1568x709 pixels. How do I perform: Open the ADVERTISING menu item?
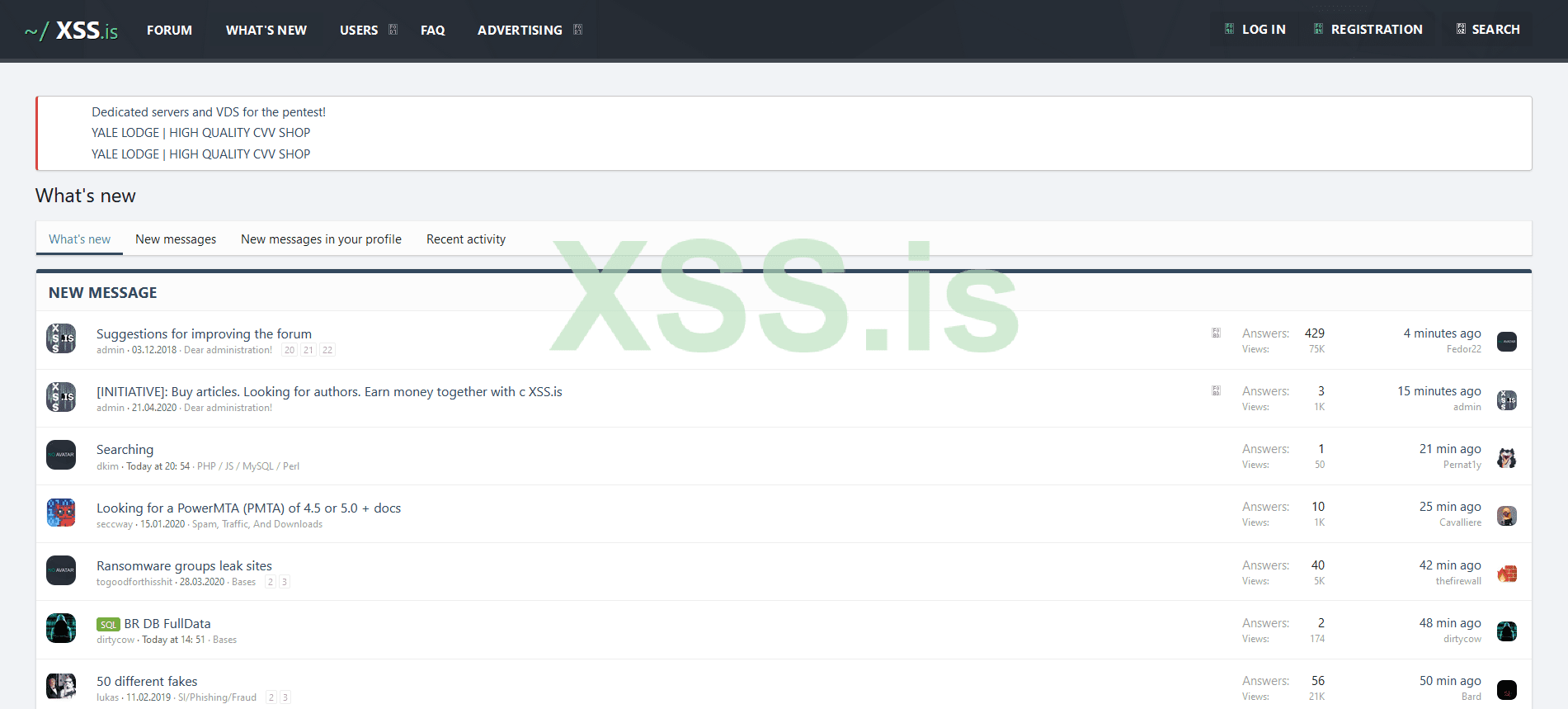tap(520, 30)
